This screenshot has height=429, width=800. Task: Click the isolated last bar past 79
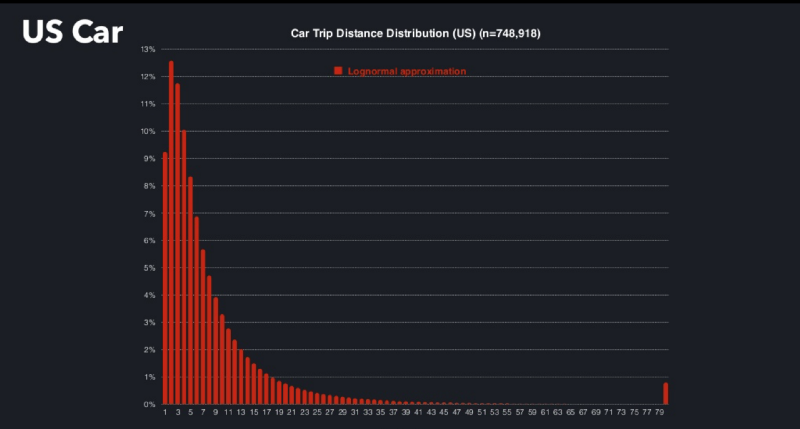pyautogui.click(x=666, y=393)
